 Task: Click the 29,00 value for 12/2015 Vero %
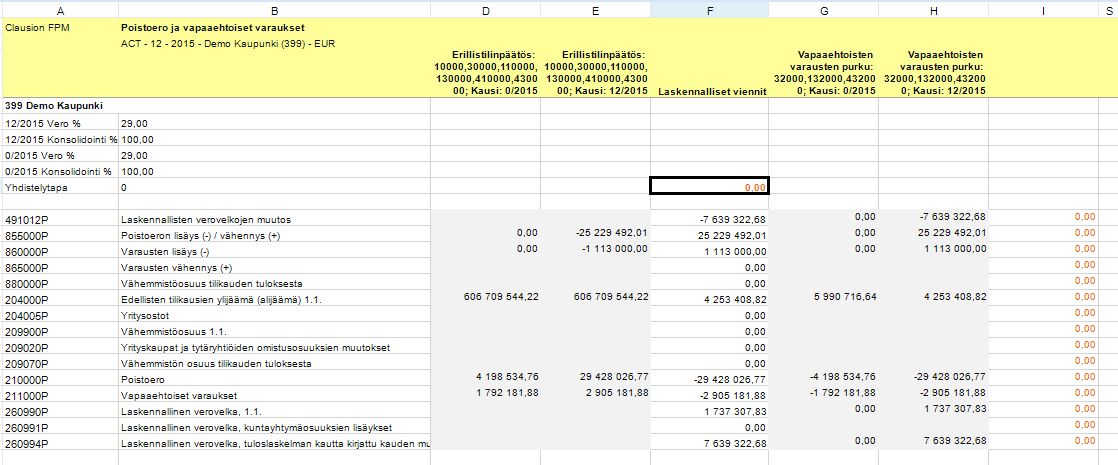point(134,123)
